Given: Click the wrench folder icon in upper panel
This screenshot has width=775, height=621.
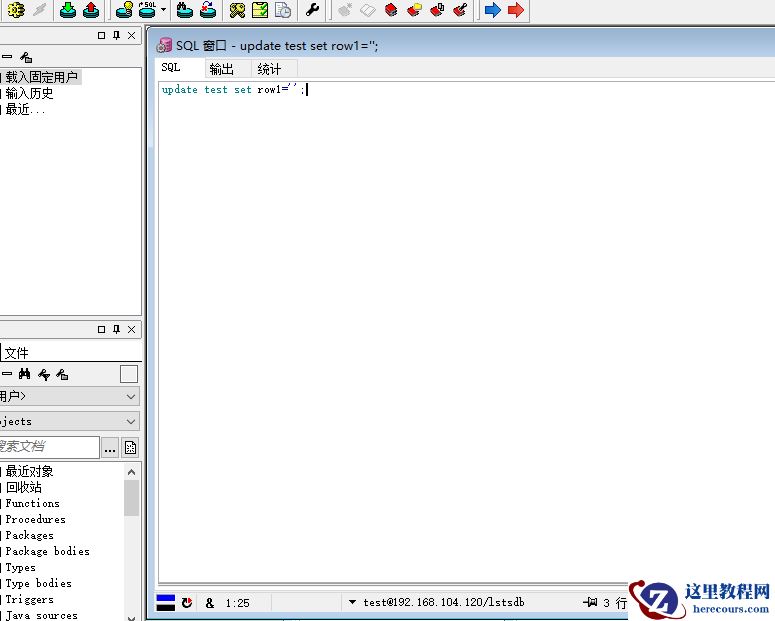Looking at the screenshot, I should 26,57.
